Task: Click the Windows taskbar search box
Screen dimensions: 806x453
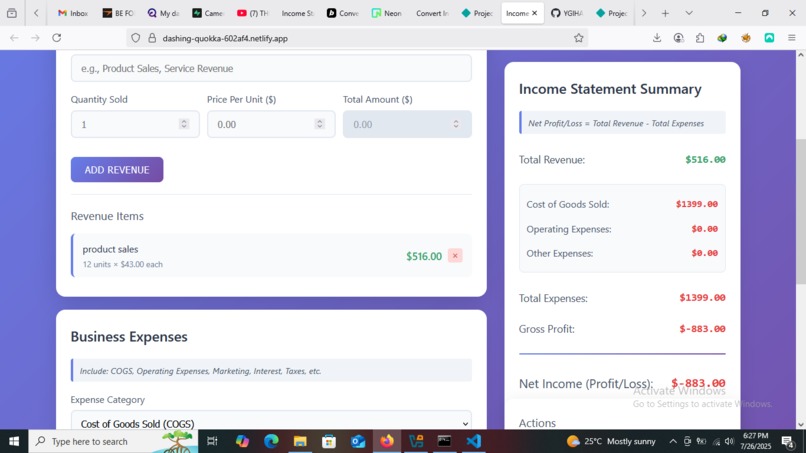Action: click(113, 441)
